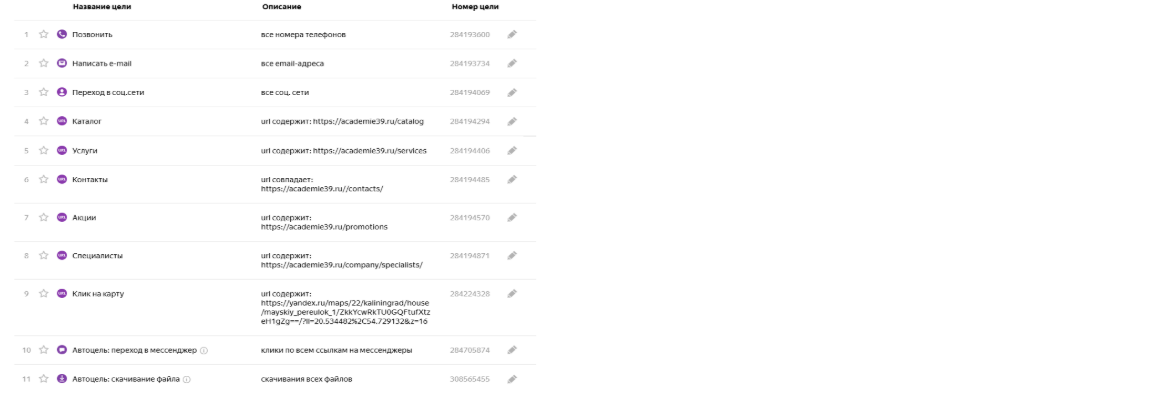Viewport: 1152px width, 411px height.
Task: Star the Позвонить goal as favorite
Action: [43, 35]
